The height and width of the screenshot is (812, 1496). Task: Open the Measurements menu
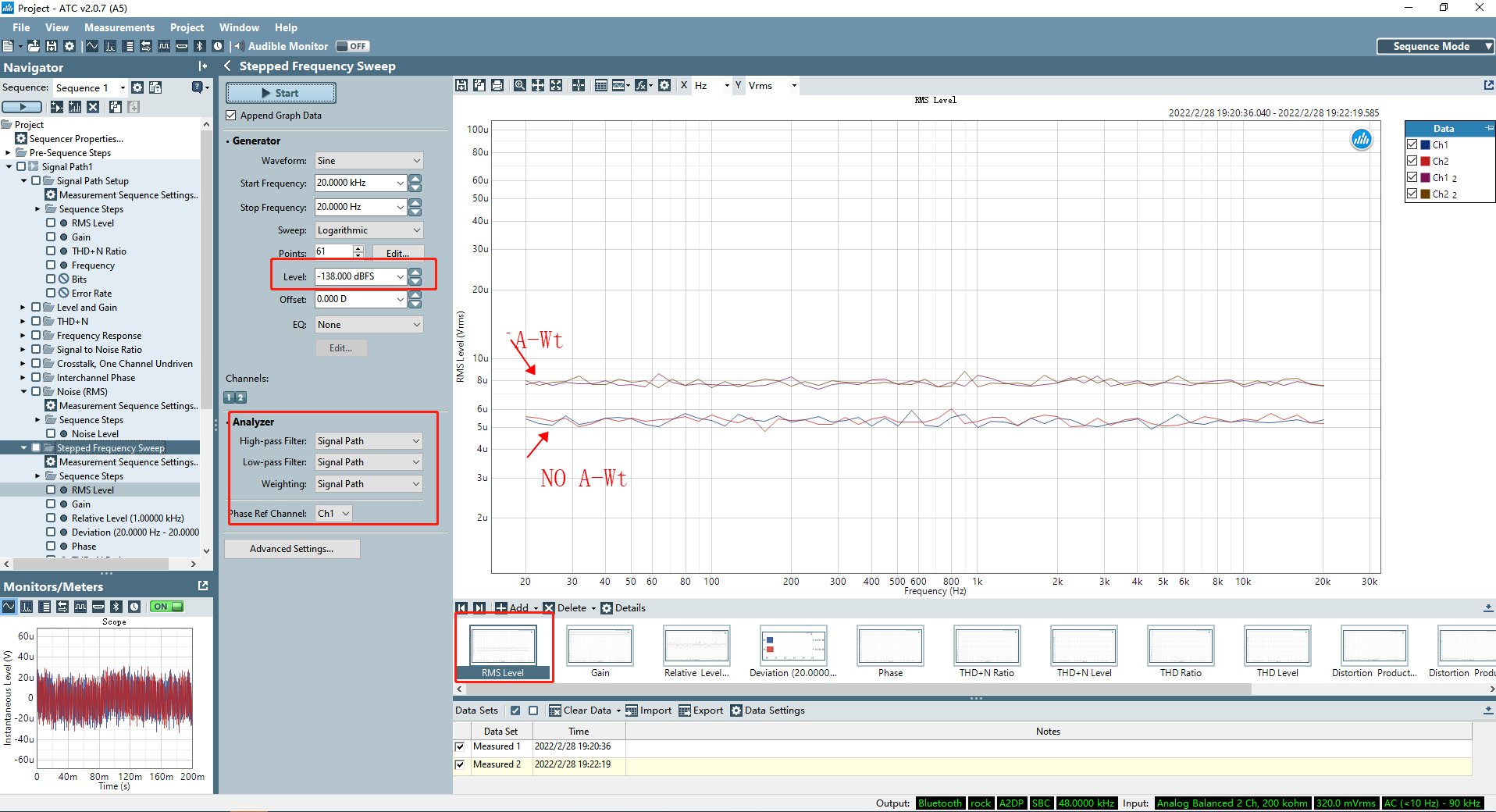point(119,27)
